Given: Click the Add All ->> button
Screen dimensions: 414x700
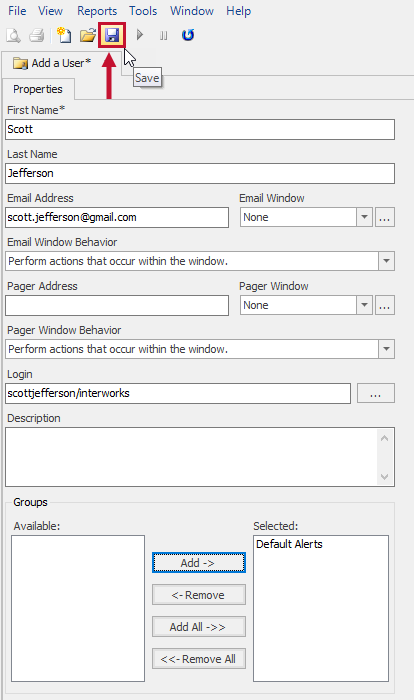Looking at the screenshot, I should point(199,627).
